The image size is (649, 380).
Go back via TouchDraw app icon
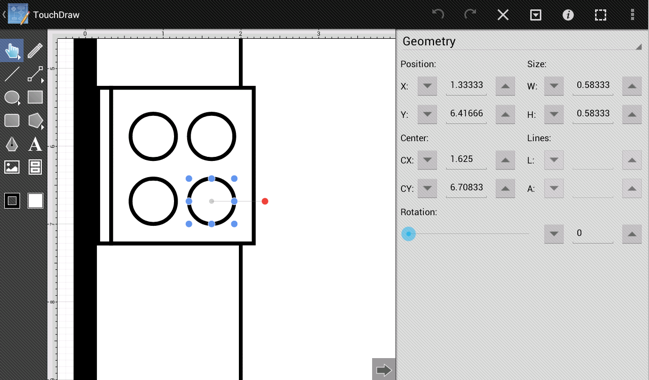point(17,14)
